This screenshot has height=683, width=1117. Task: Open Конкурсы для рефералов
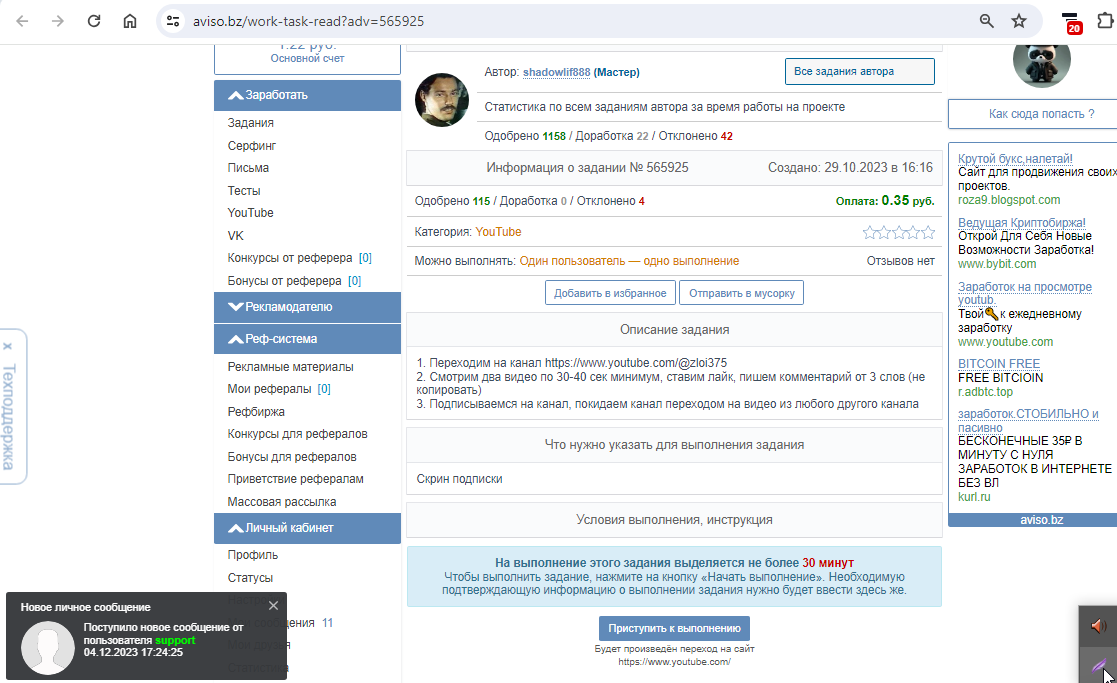point(297,434)
